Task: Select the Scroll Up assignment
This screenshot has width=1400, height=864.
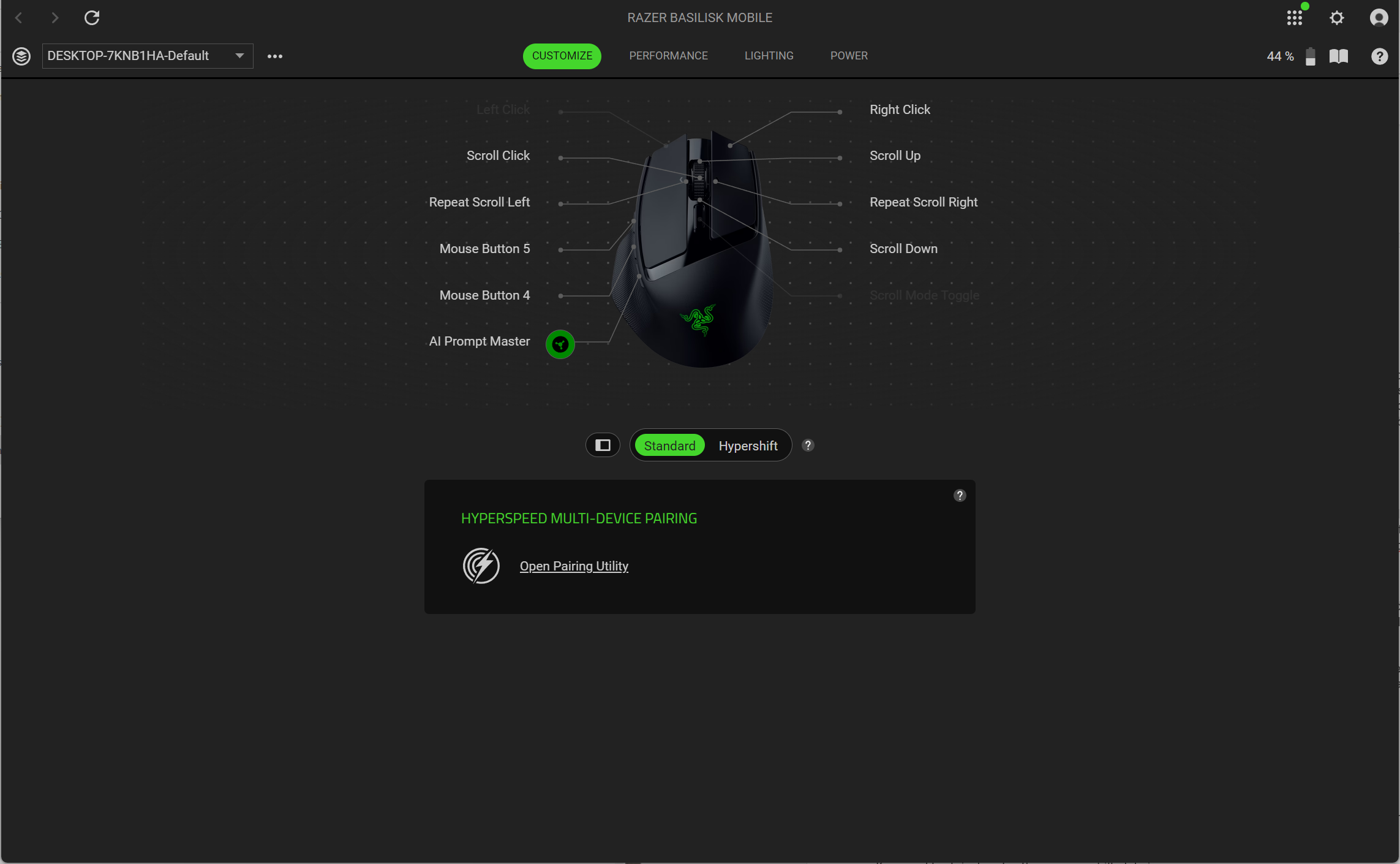Action: 895,156
